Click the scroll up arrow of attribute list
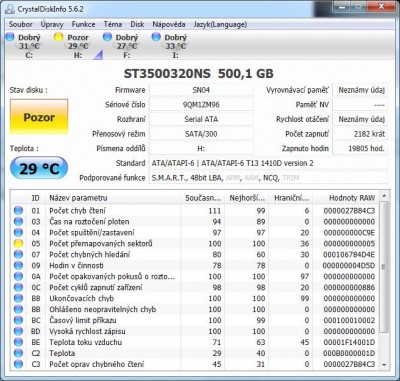 point(384,196)
